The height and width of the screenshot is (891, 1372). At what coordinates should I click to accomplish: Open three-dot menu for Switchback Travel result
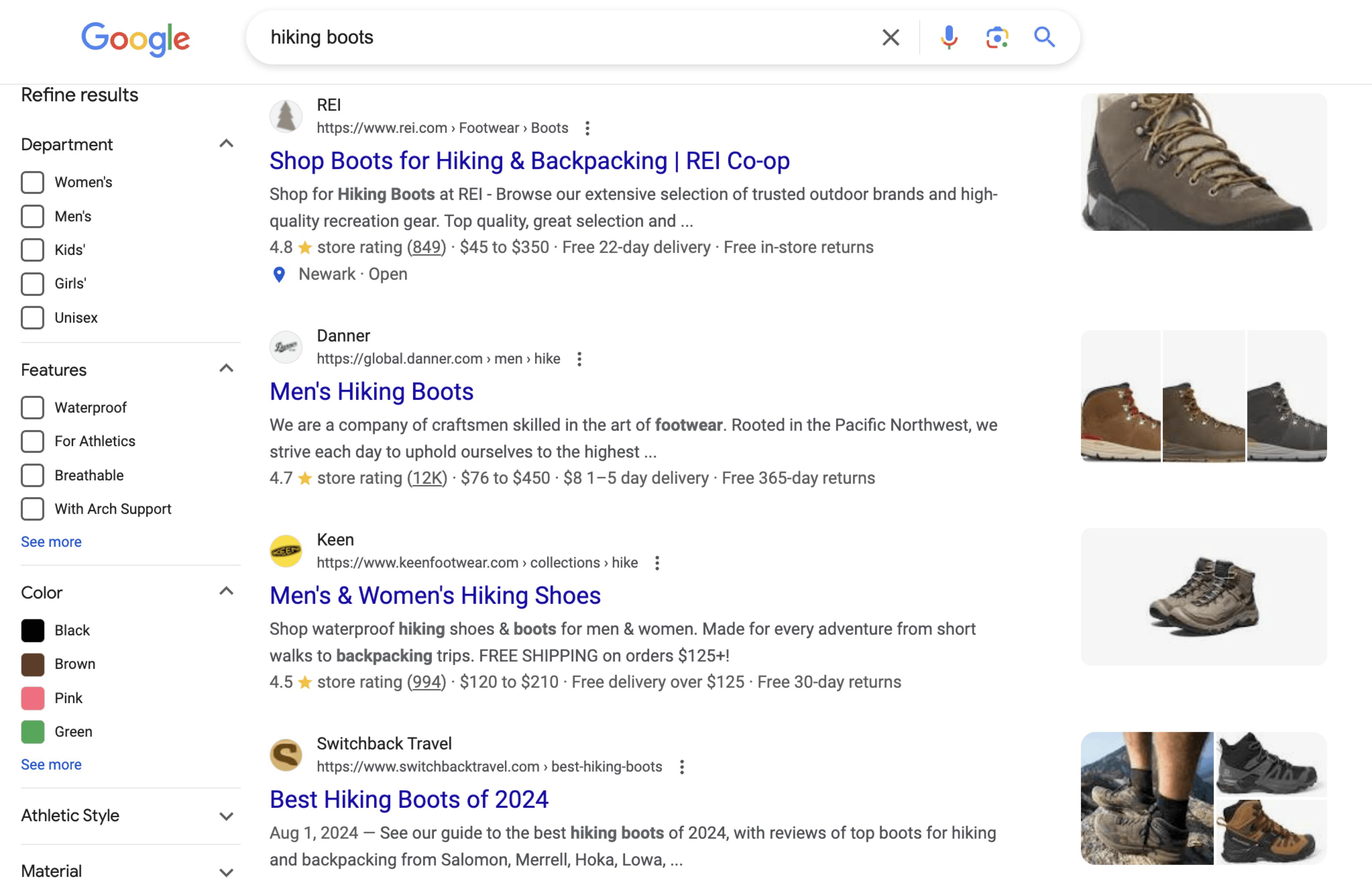681,767
